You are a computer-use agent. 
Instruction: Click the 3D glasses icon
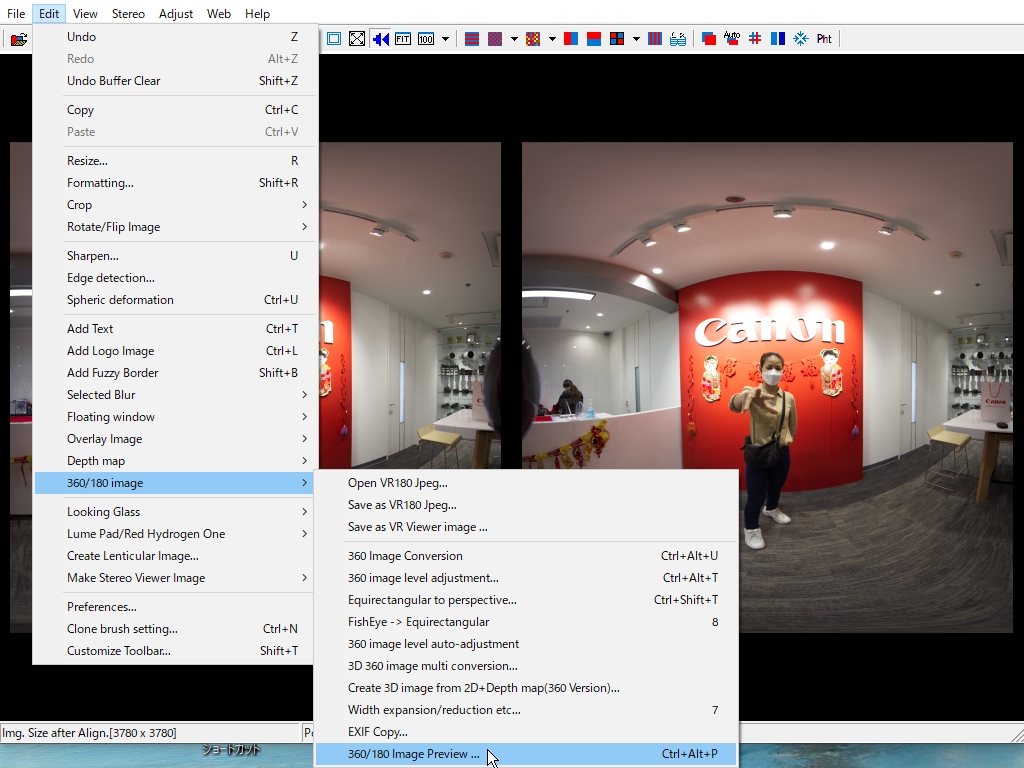click(x=678, y=39)
